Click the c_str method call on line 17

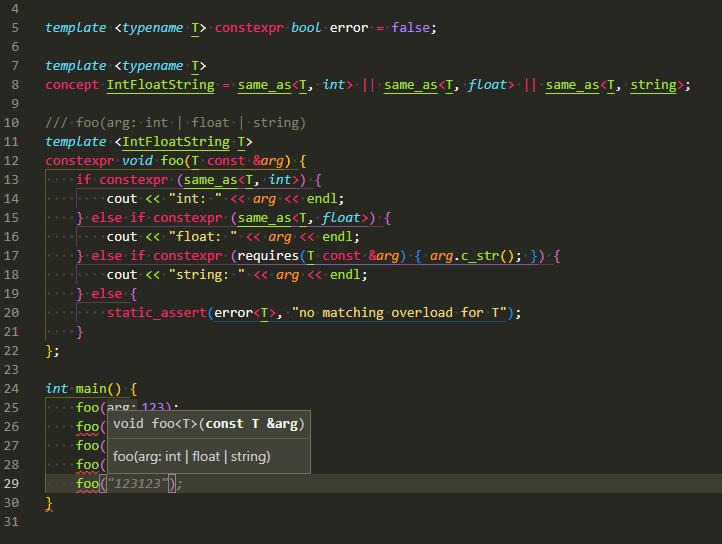[x=490, y=256]
